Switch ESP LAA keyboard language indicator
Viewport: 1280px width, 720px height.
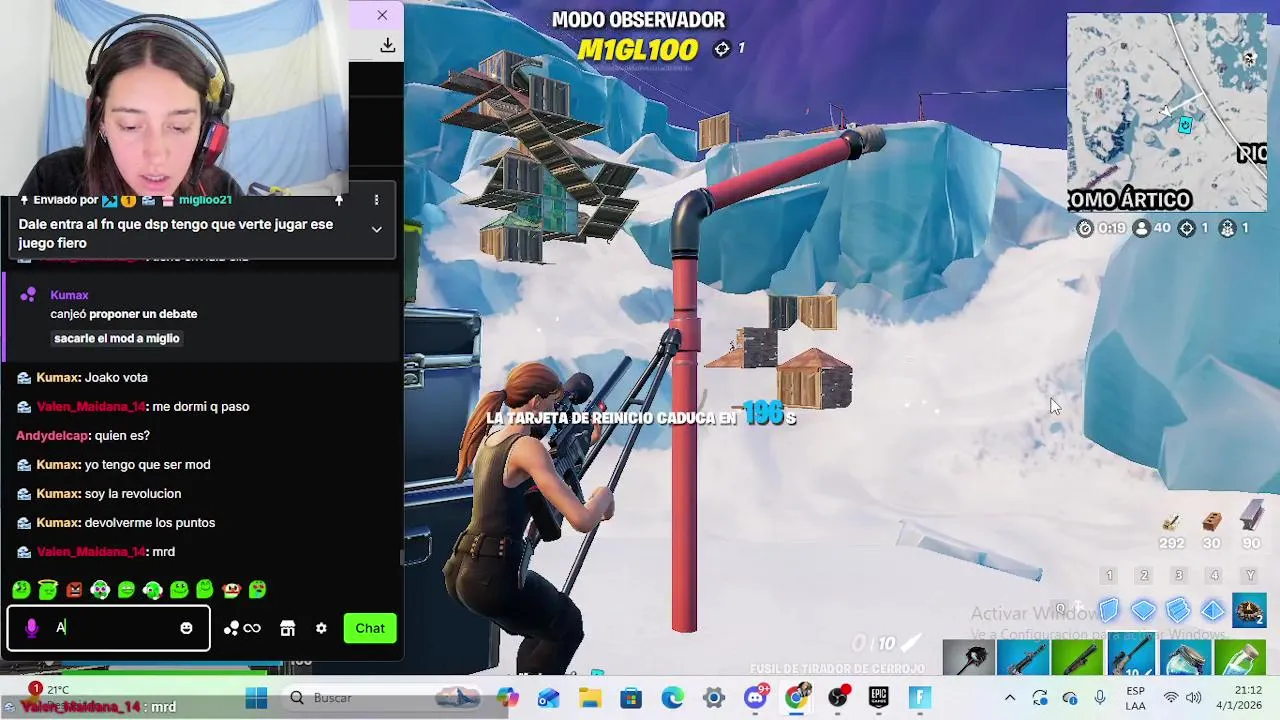[x=1135, y=697]
